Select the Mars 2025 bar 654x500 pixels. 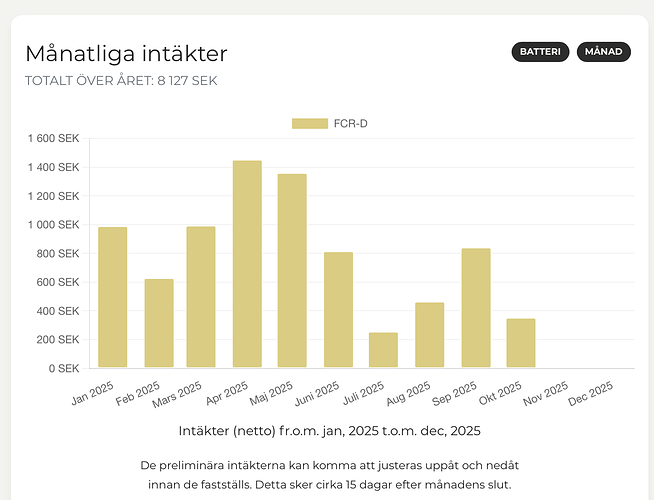pos(201,298)
